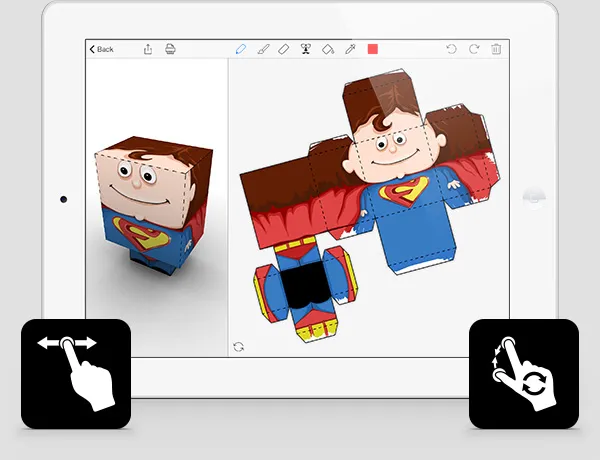This screenshot has width=600, height=460.
Task: Open the sticker face/moustache tool
Action: click(x=305, y=49)
